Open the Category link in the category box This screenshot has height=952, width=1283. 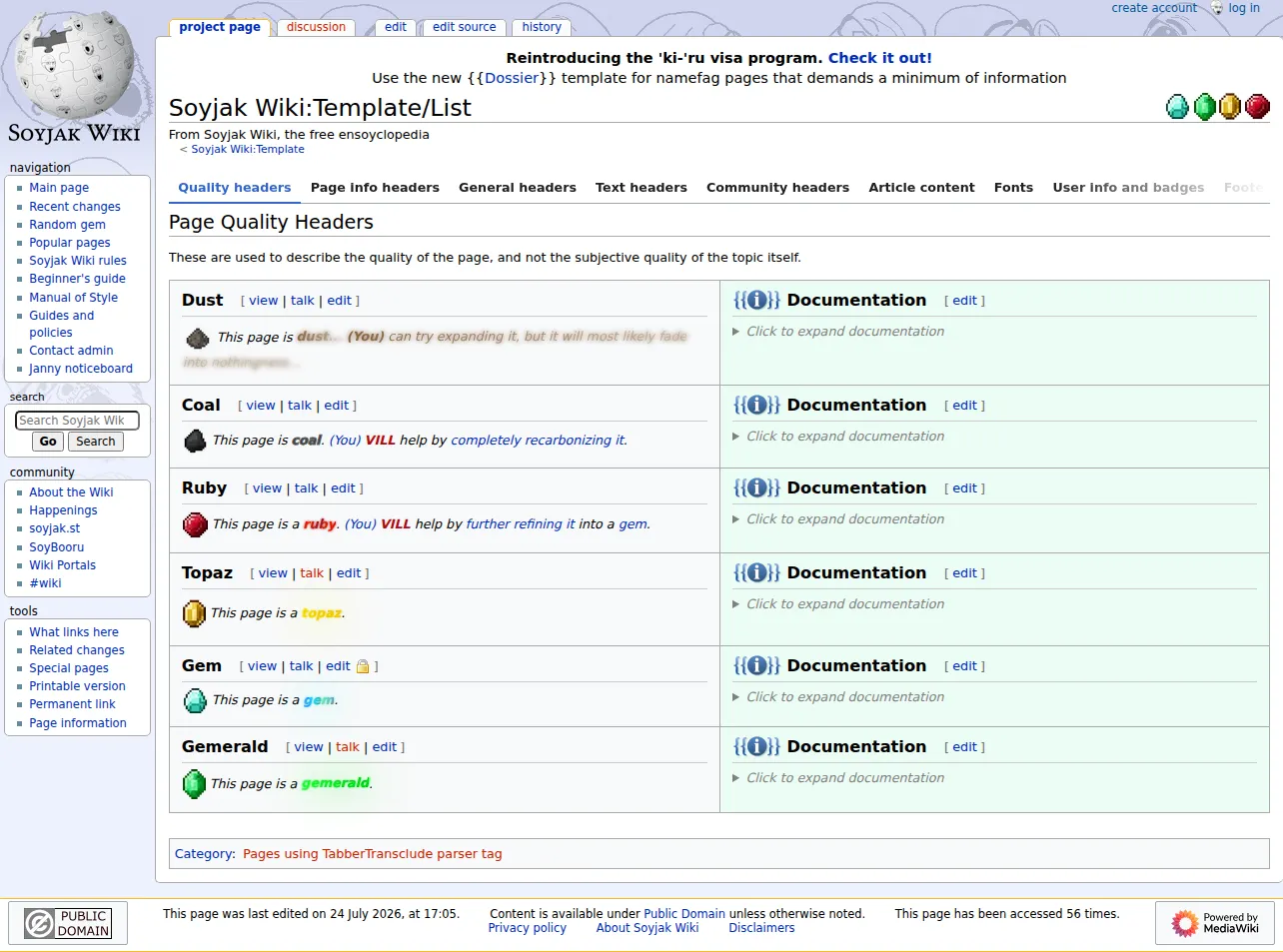coord(204,854)
